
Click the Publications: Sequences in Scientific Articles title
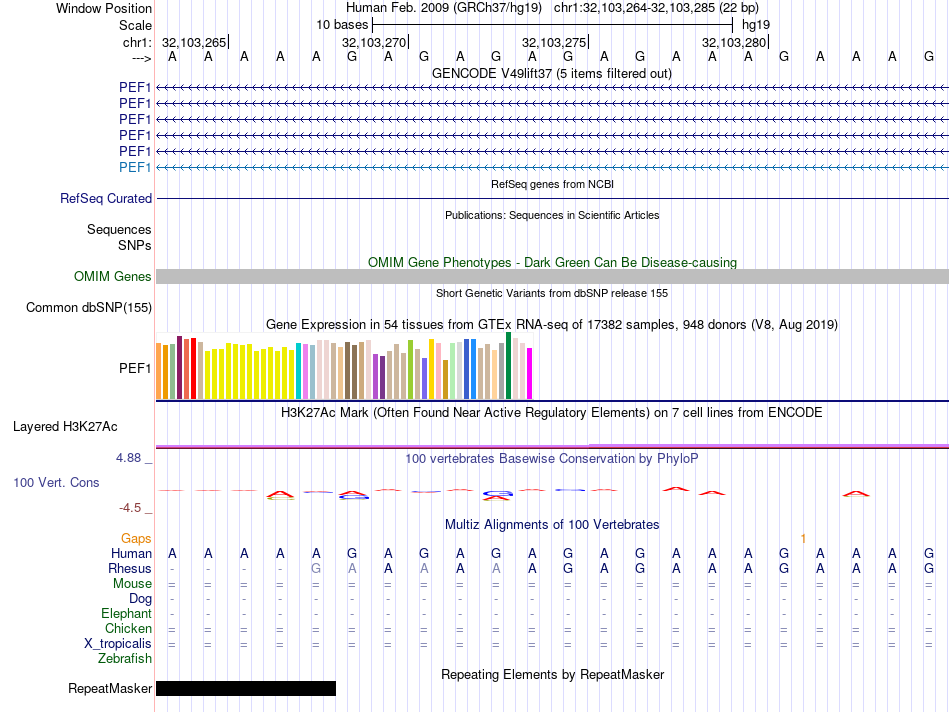552,215
